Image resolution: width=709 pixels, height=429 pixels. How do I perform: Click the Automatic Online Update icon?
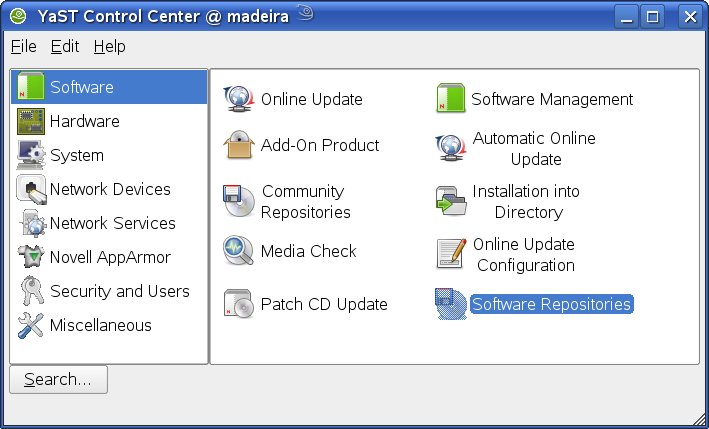[450, 148]
